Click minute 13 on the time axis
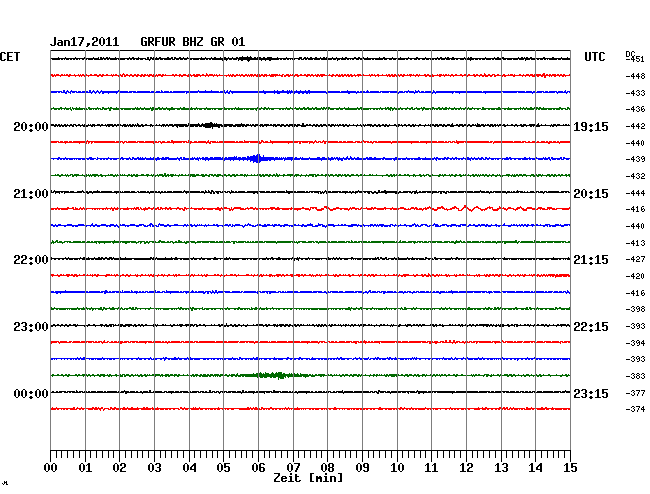The height and width of the screenshot is (494, 650). 501,467
